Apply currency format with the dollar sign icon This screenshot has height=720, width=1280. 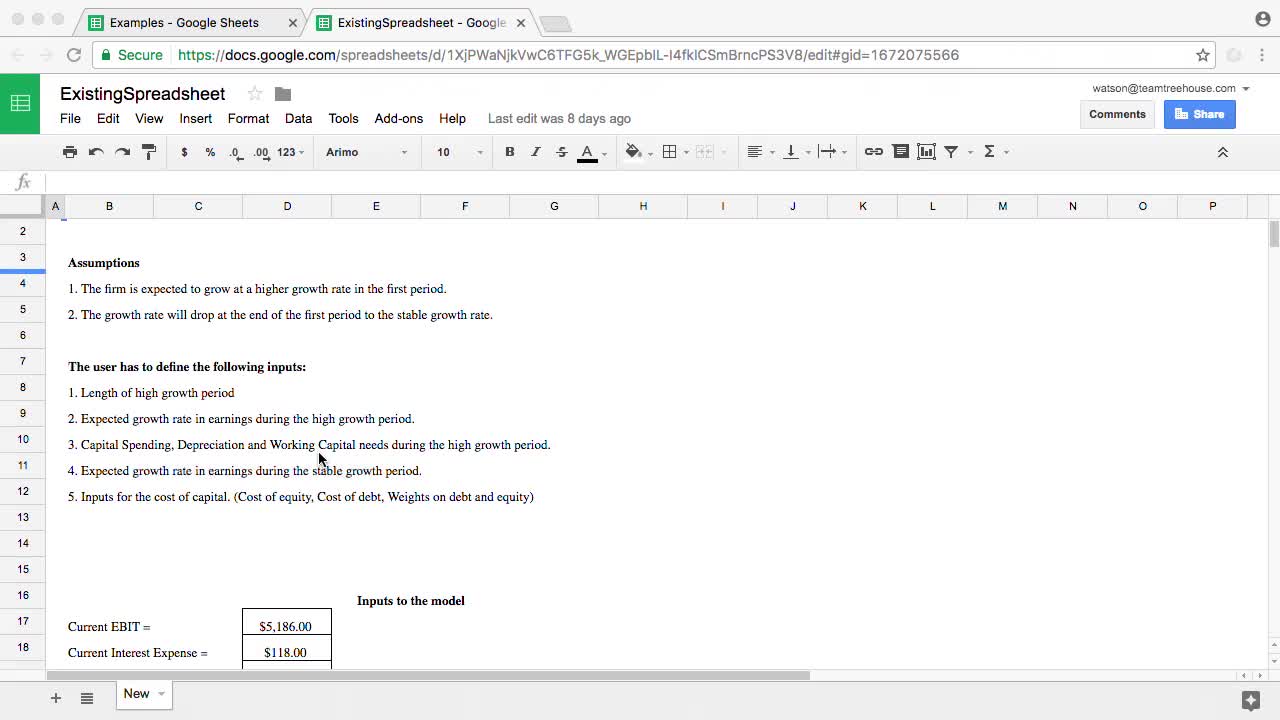pyautogui.click(x=184, y=151)
